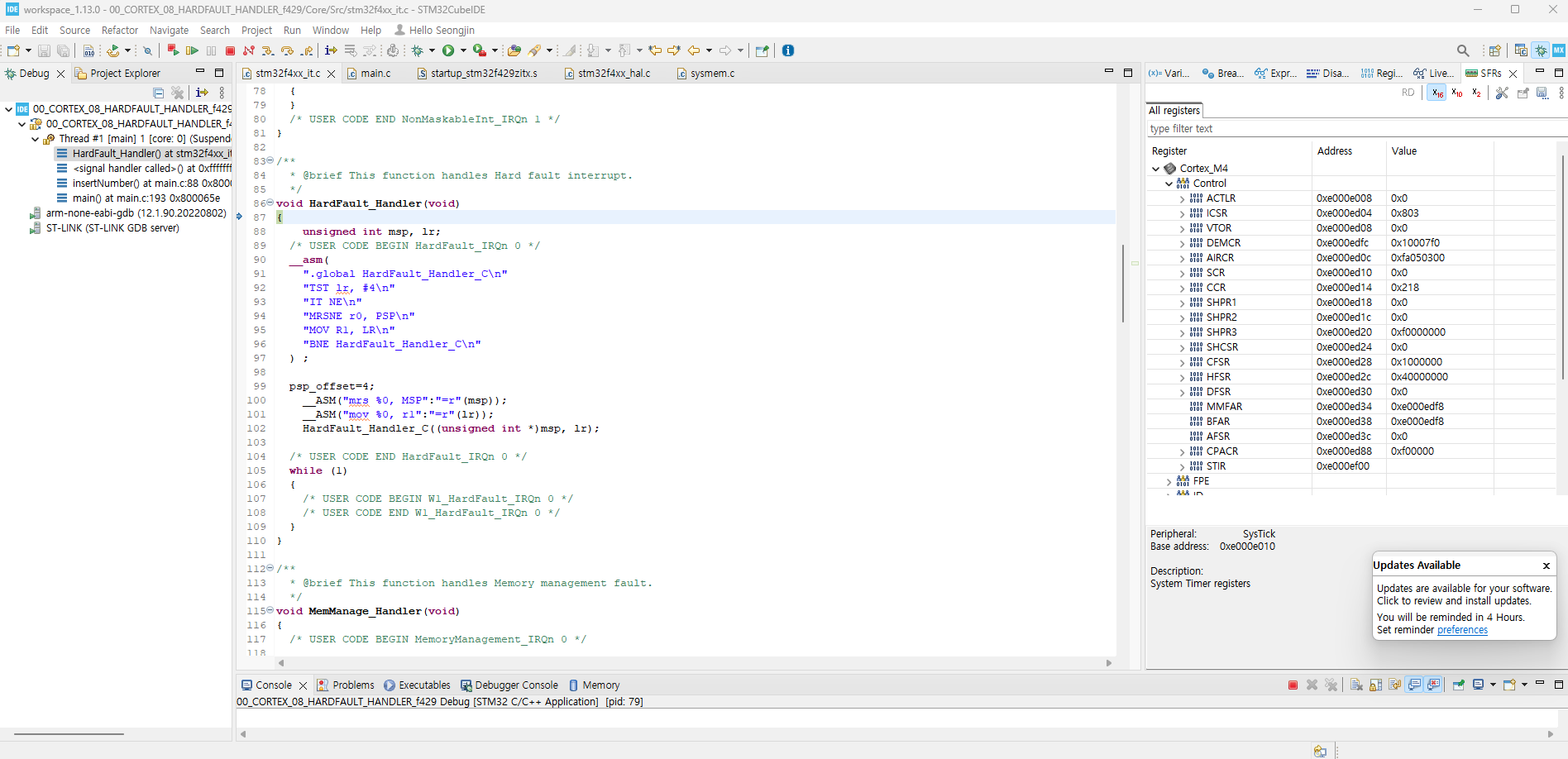Select ST-LINK GDB server entry

pyautogui.click(x=104, y=228)
